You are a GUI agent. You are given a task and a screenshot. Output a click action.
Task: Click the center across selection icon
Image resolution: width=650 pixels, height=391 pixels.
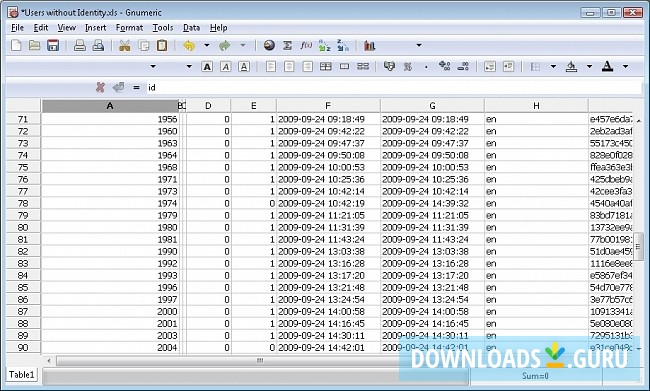click(x=326, y=66)
